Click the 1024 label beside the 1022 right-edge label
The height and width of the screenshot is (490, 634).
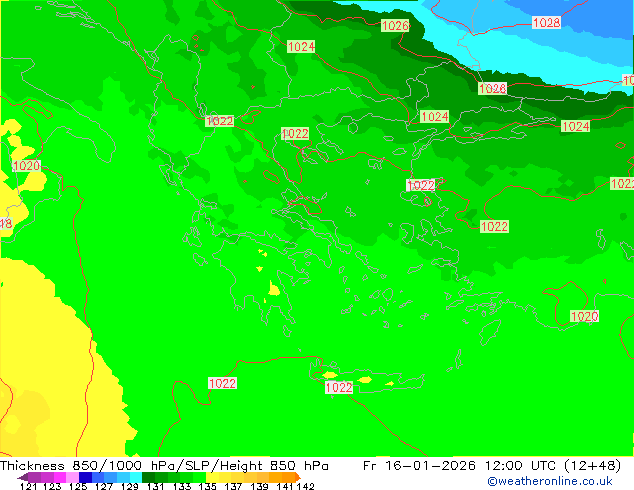pyautogui.click(x=575, y=127)
